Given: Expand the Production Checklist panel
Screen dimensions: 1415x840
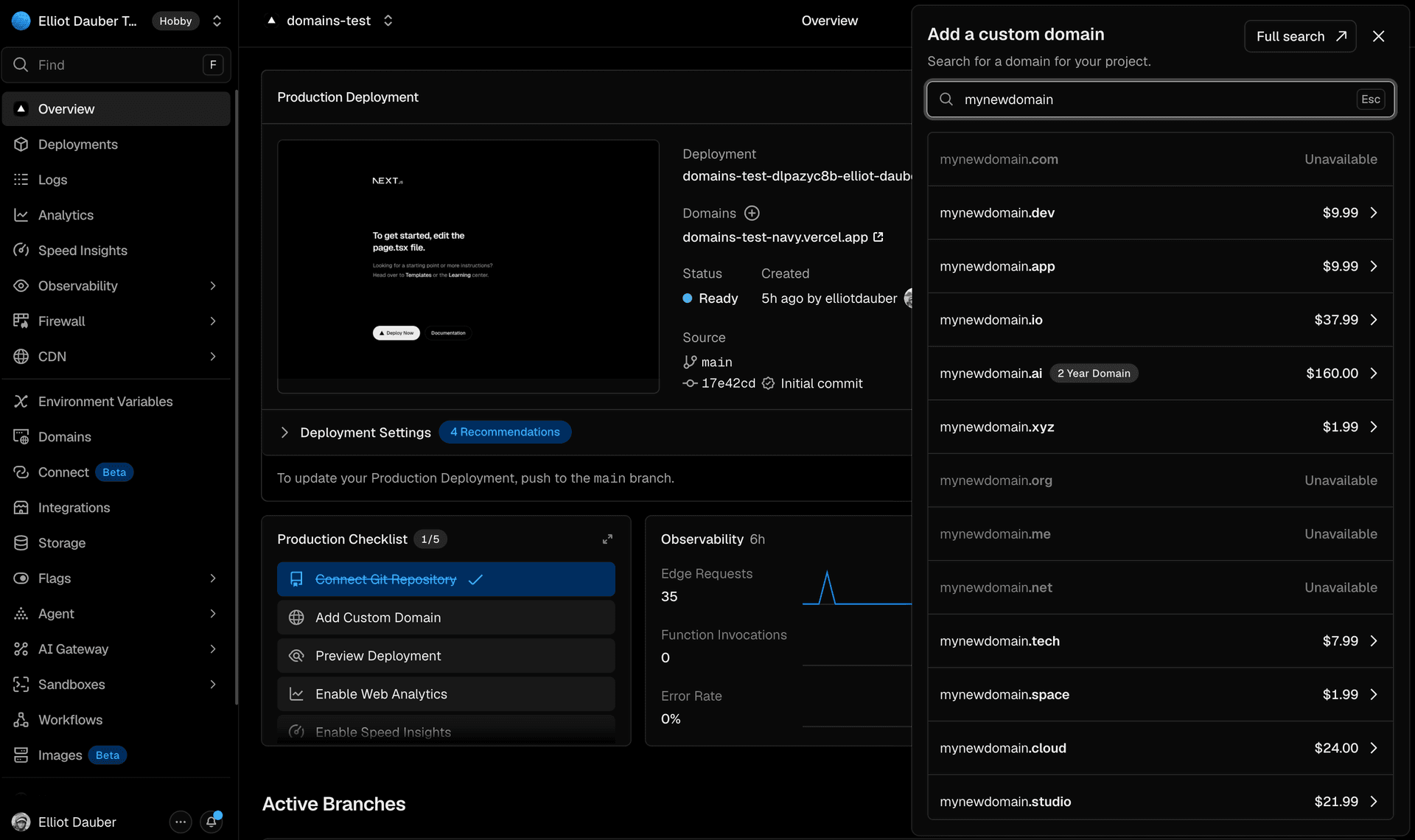Looking at the screenshot, I should [607, 539].
